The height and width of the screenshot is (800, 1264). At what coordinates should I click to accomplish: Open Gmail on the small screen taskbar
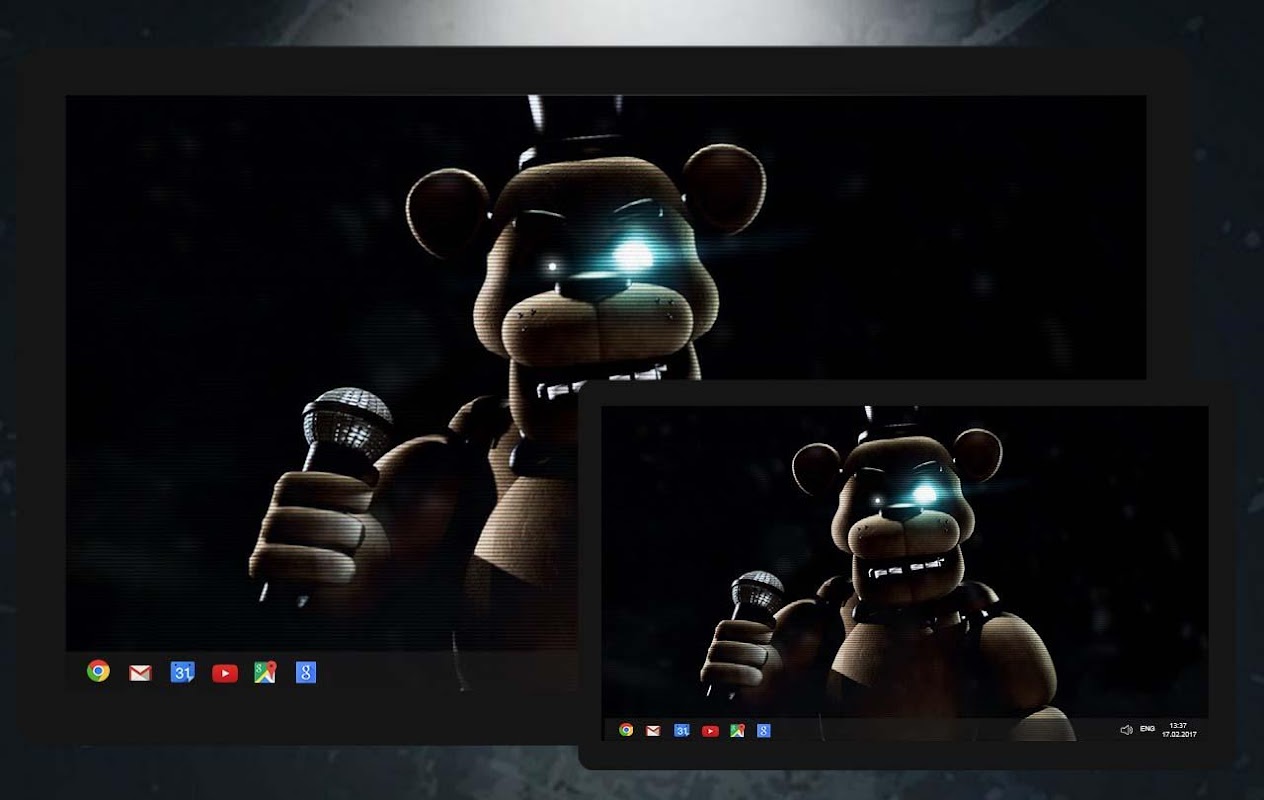653,731
